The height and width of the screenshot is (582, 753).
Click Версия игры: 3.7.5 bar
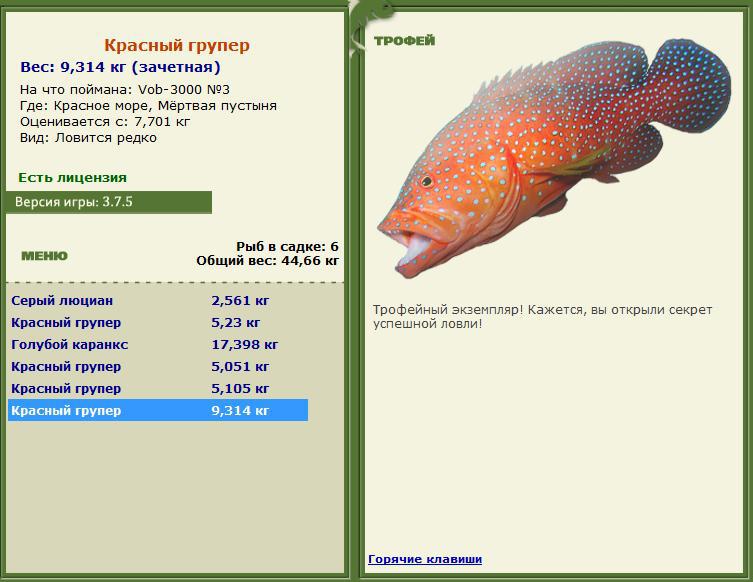(x=109, y=202)
